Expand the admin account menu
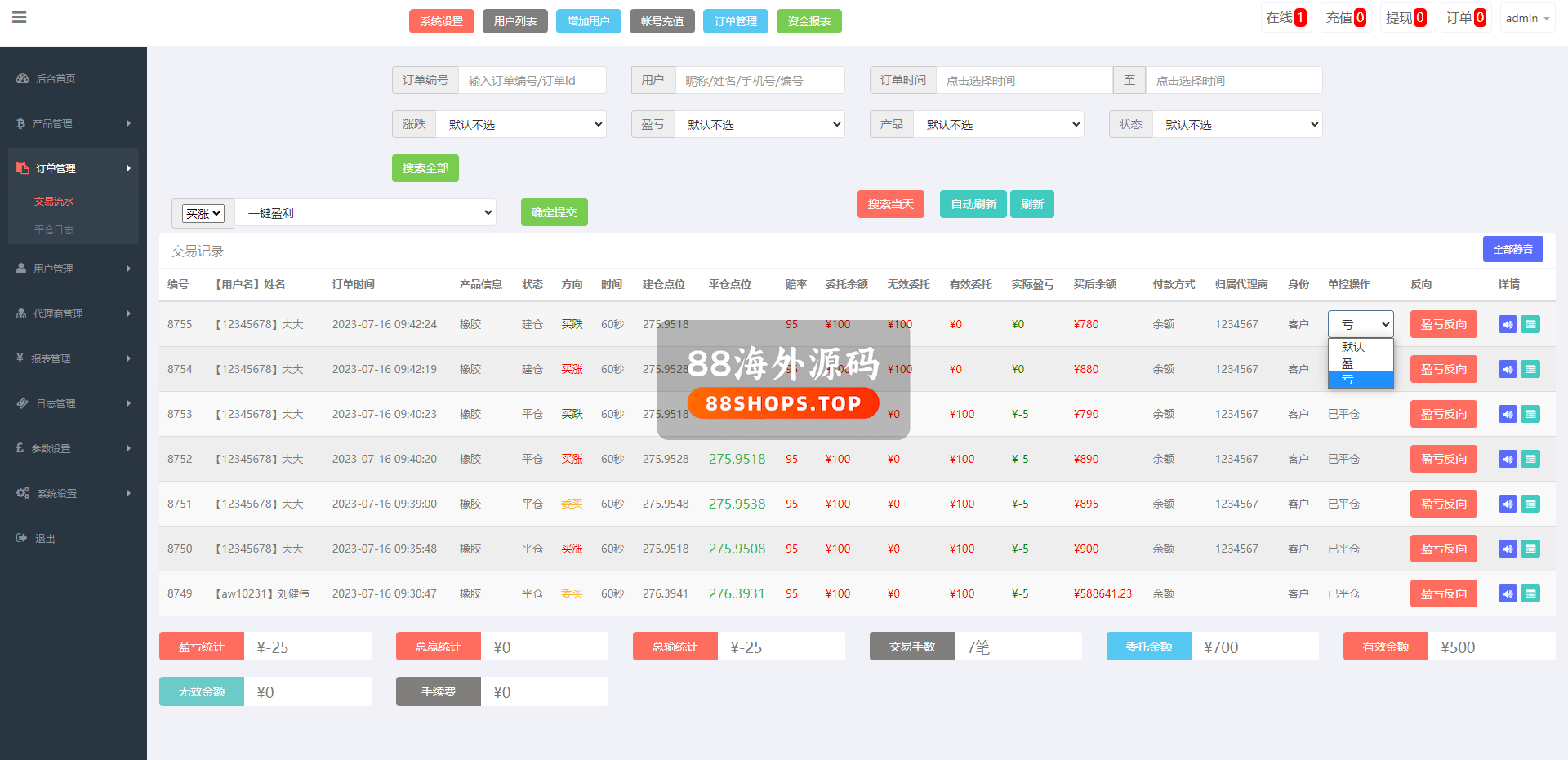Screen dimensions: 1568x760 [1526, 18]
